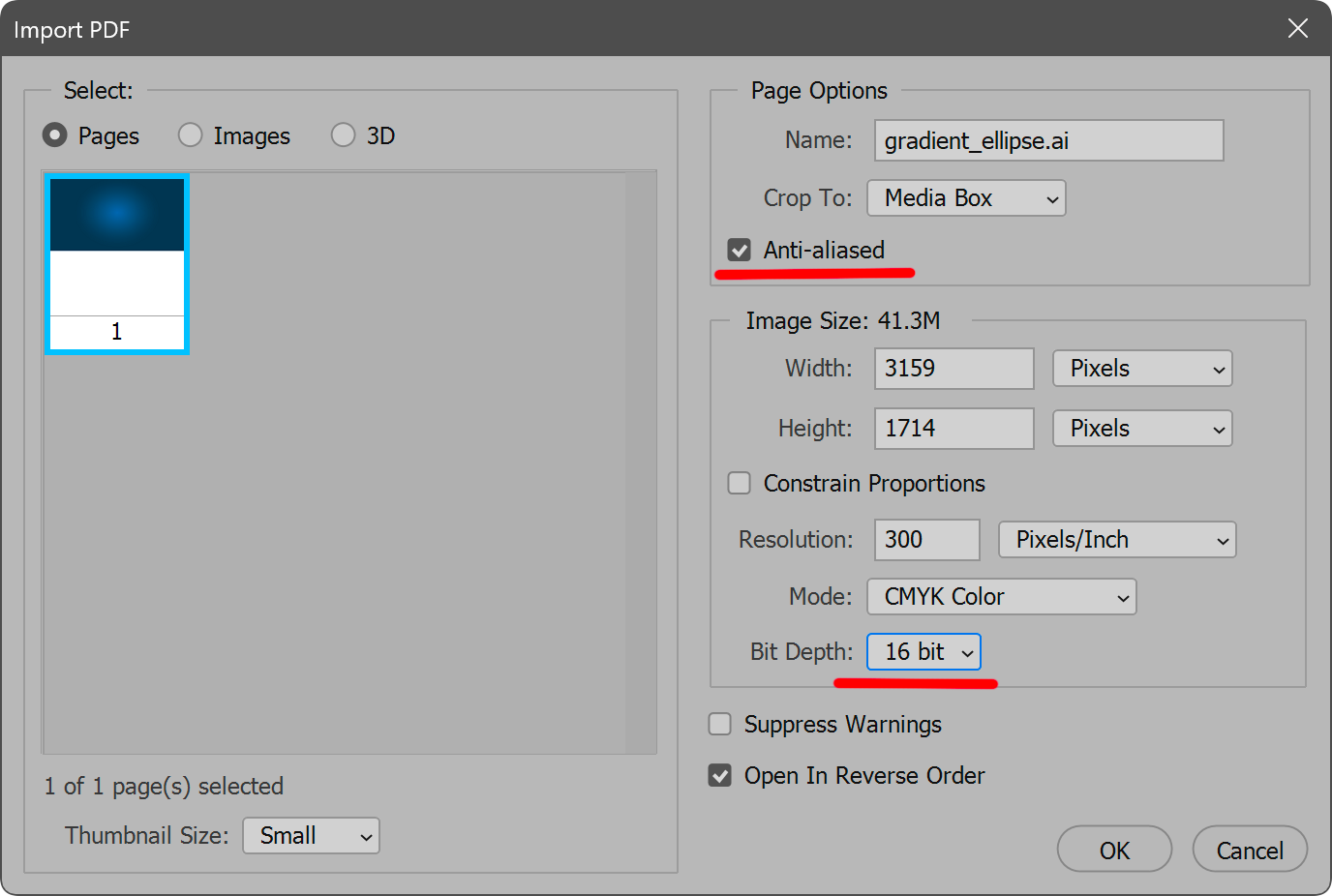Click the Name field with gradient_ellipse.ai

[1047, 141]
